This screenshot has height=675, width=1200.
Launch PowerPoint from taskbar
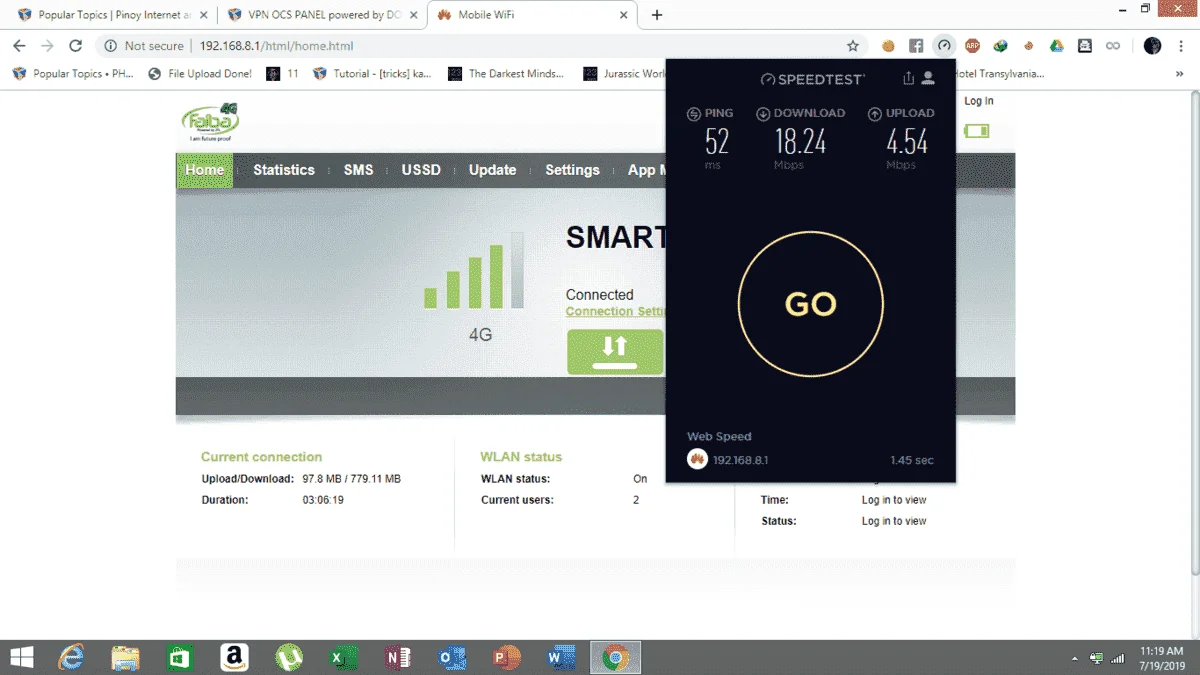pyautogui.click(x=506, y=657)
